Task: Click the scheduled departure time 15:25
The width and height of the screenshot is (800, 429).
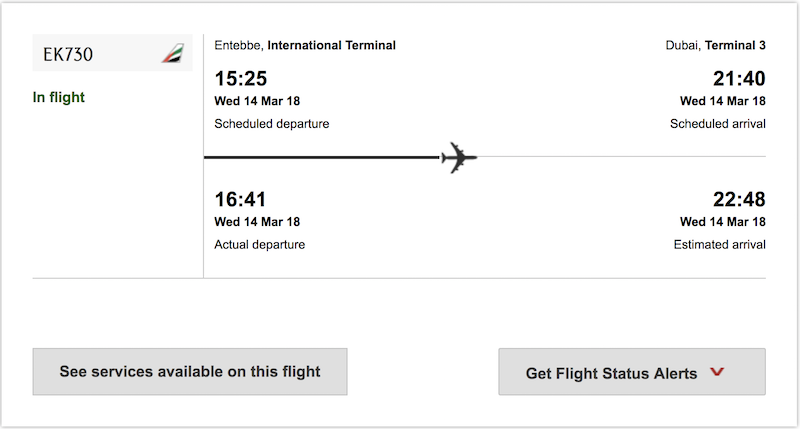Action: (x=240, y=79)
